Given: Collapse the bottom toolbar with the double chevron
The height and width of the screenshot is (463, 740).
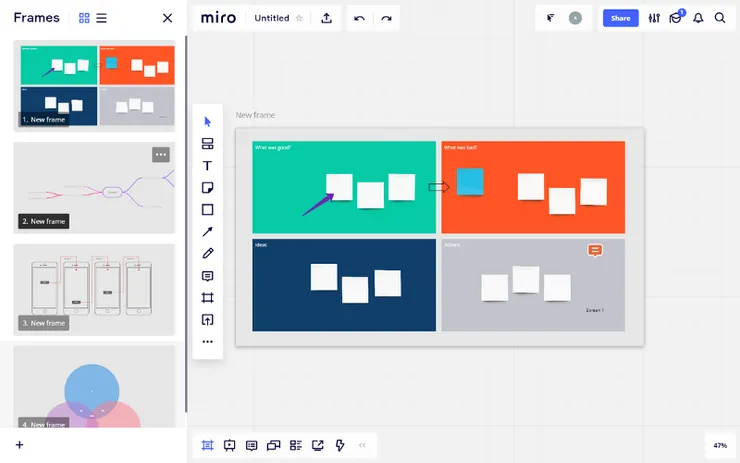Looking at the screenshot, I should 362,445.
